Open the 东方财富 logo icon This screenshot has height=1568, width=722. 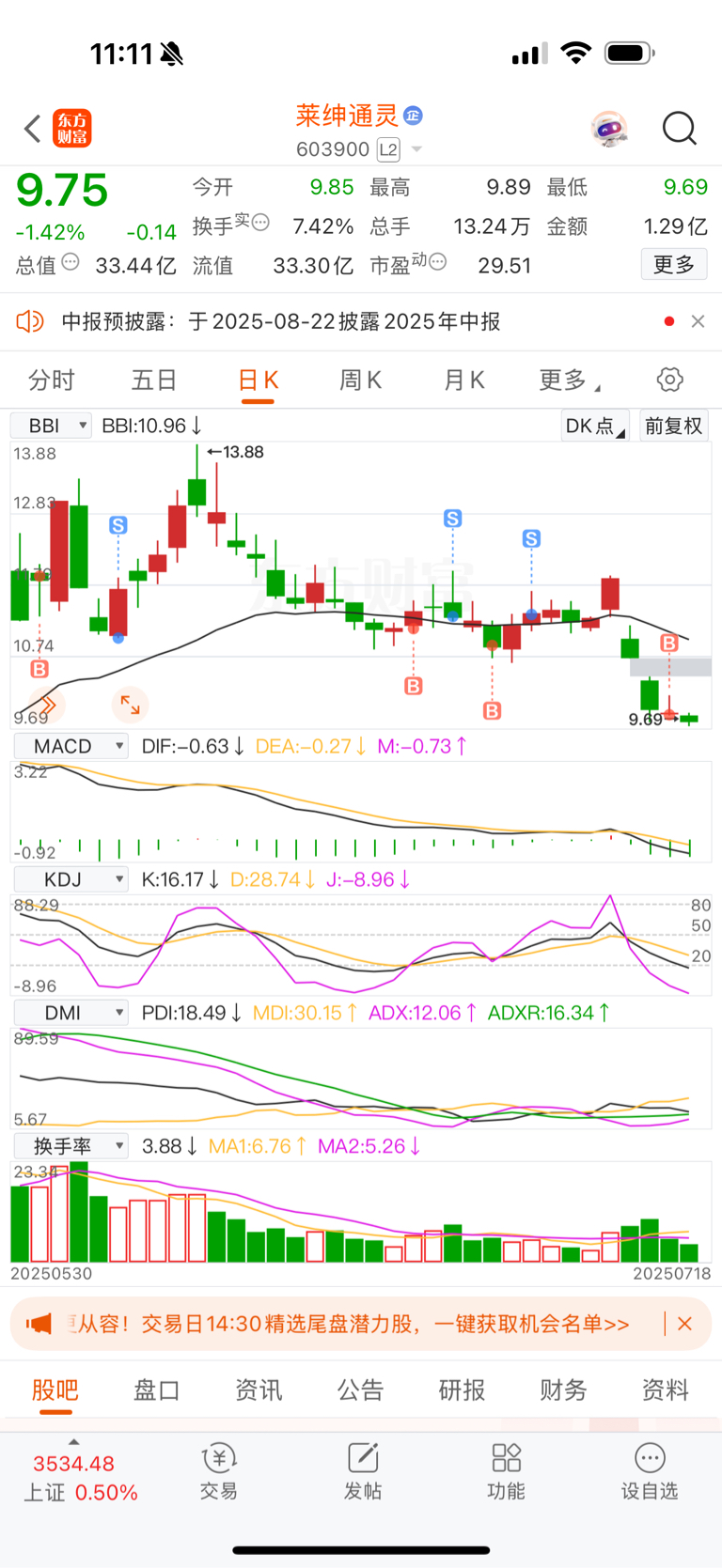click(x=72, y=129)
